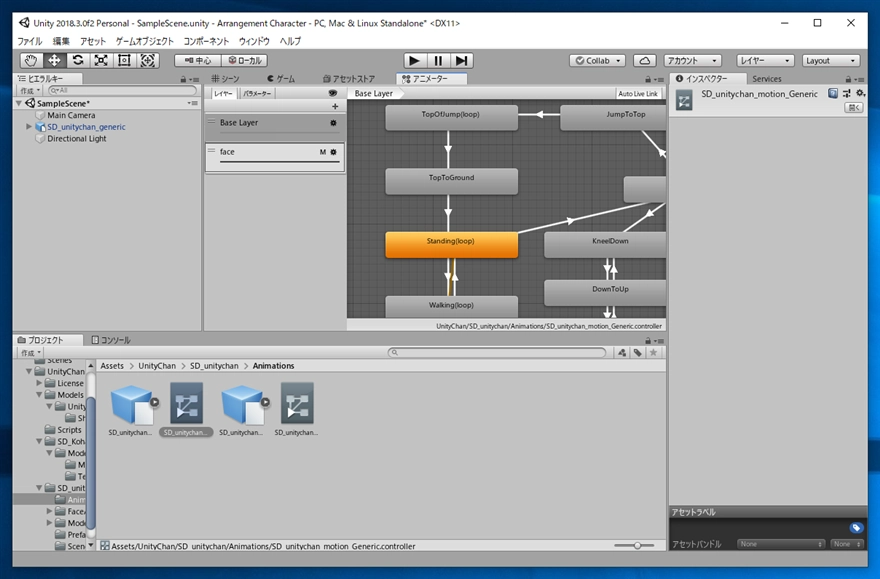Expand SD_unitychan_generic in Hierarchy

tap(29, 127)
